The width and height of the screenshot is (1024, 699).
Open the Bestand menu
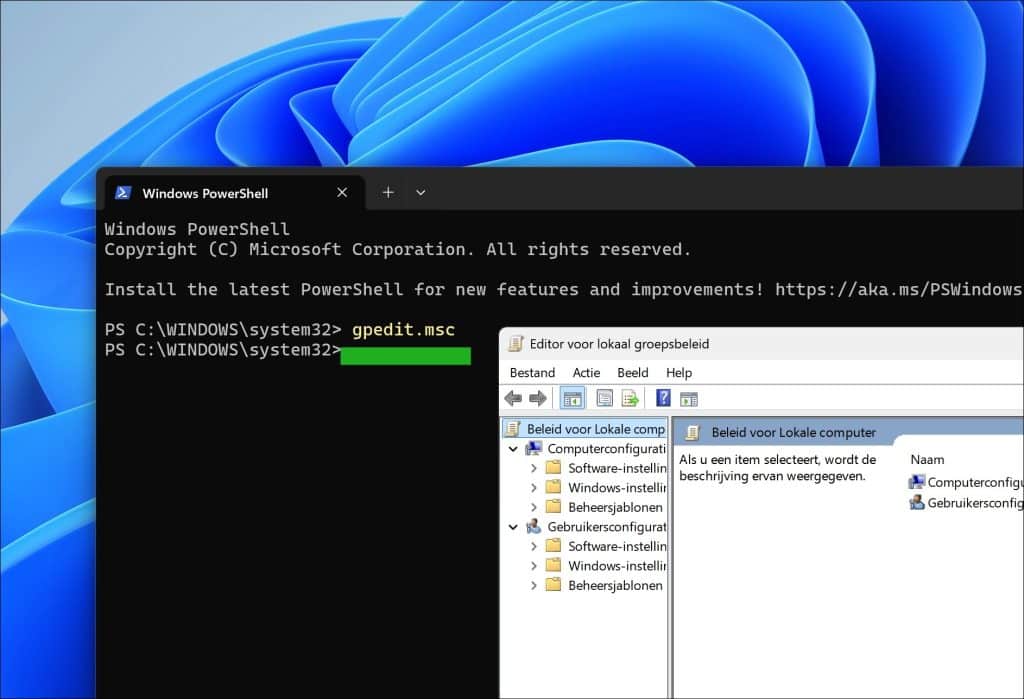pos(531,372)
